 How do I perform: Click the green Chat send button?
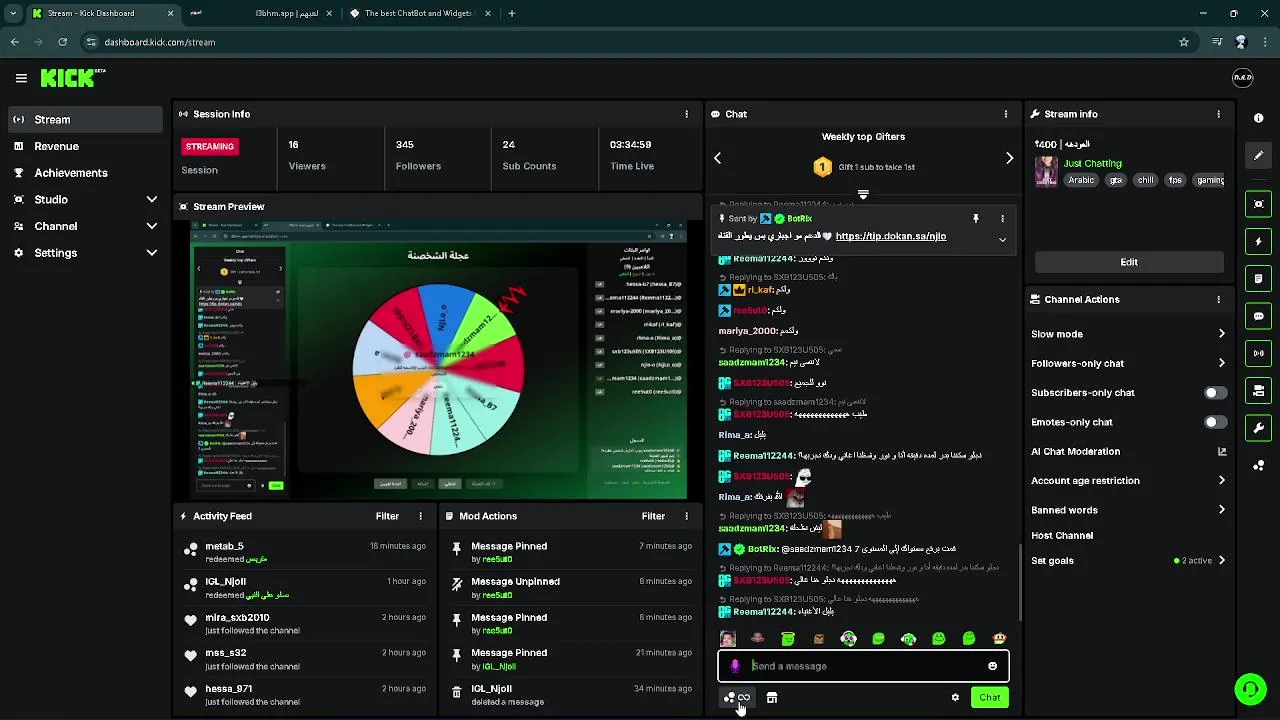[989, 698]
